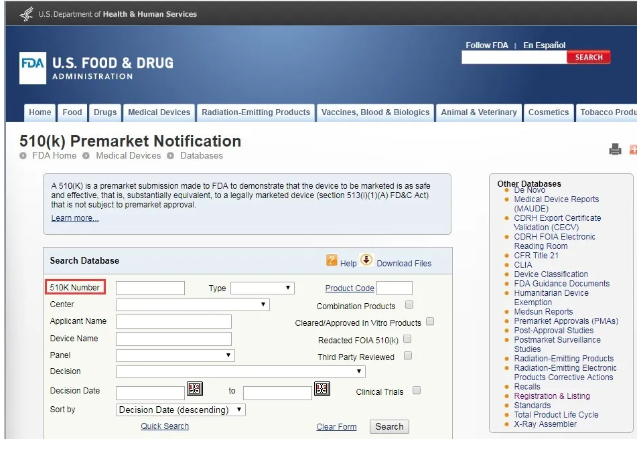Viewport: 642px width, 449px height.
Task: Check the Third Party Reviewed checkbox
Action: tap(408, 356)
